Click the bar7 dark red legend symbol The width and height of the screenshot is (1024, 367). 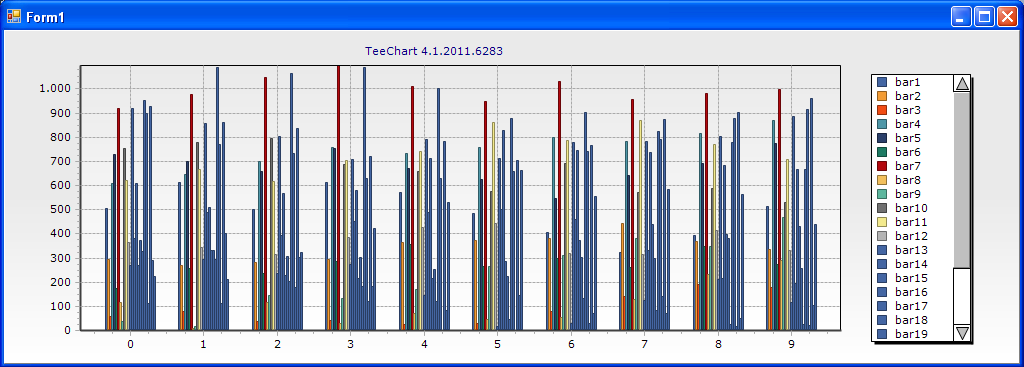point(882,167)
